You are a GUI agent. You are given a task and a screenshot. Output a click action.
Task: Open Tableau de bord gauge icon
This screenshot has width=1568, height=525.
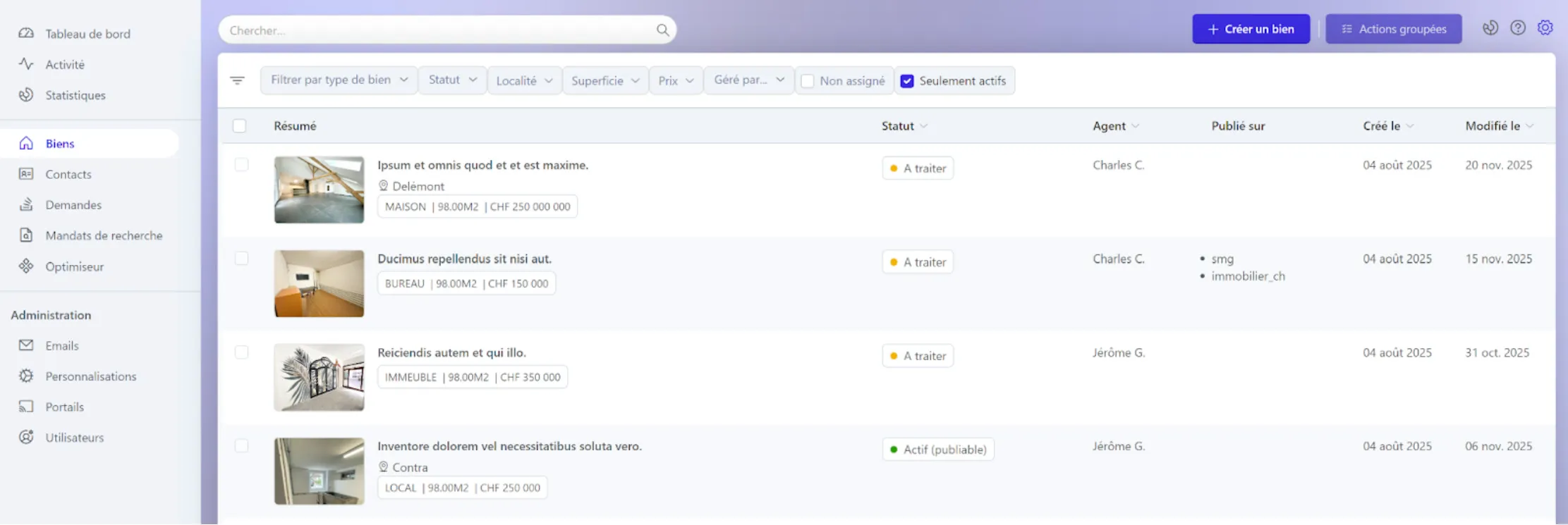[x=26, y=33]
